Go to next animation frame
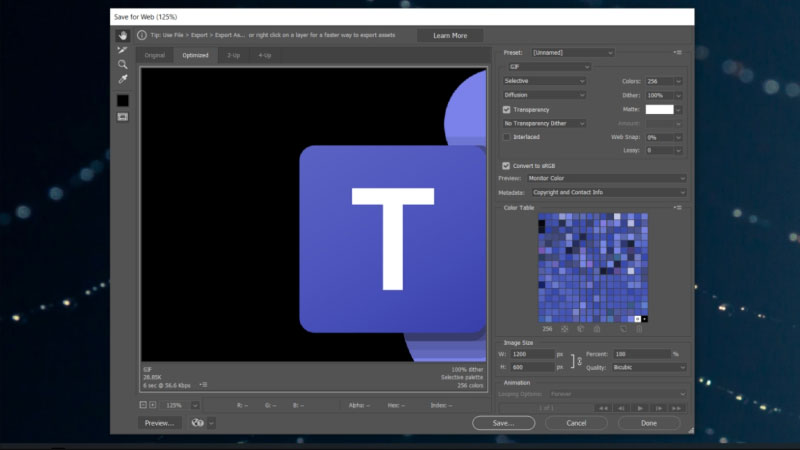Image resolution: width=800 pixels, height=450 pixels. (658, 408)
